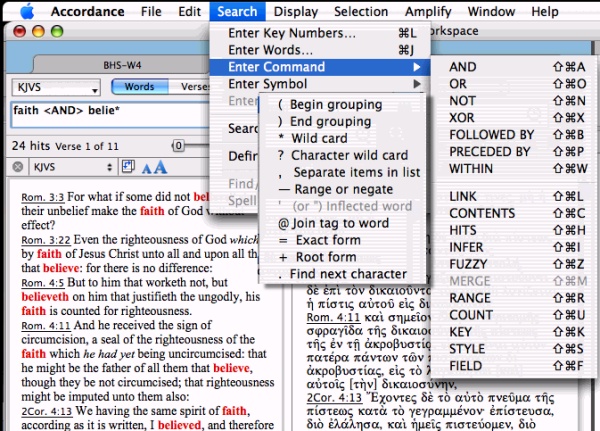Open the Help menu
The width and height of the screenshot is (600, 431).
545,11
